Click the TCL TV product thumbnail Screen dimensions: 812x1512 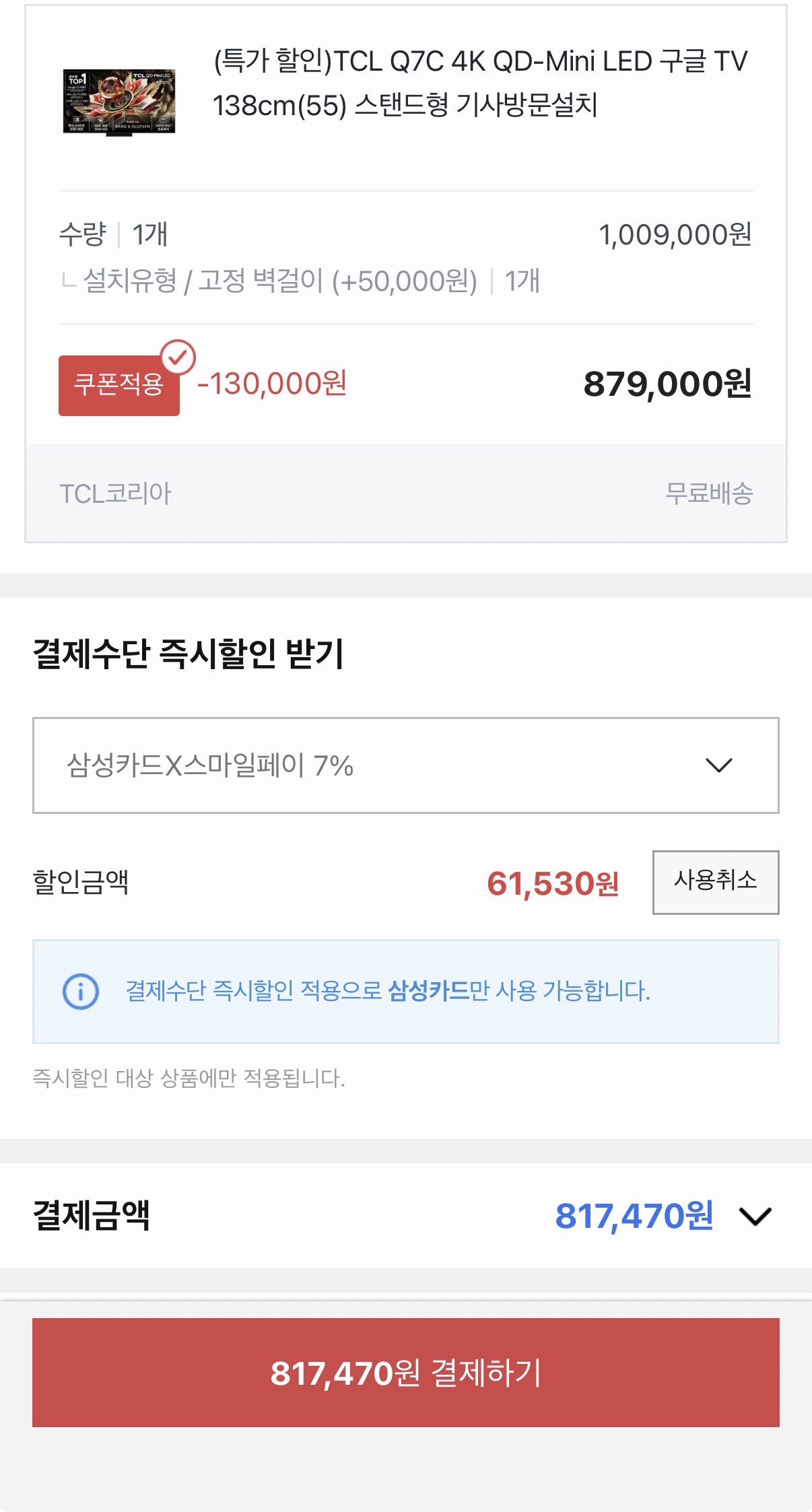pyautogui.click(x=119, y=102)
